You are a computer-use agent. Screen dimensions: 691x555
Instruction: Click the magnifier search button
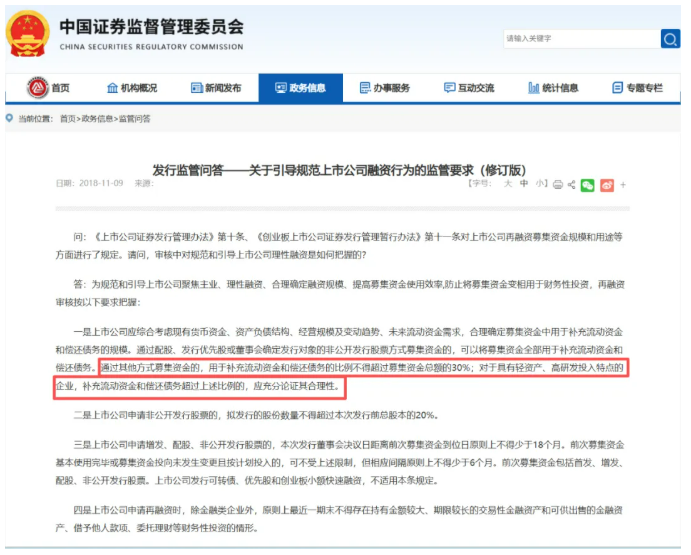tap(669, 39)
